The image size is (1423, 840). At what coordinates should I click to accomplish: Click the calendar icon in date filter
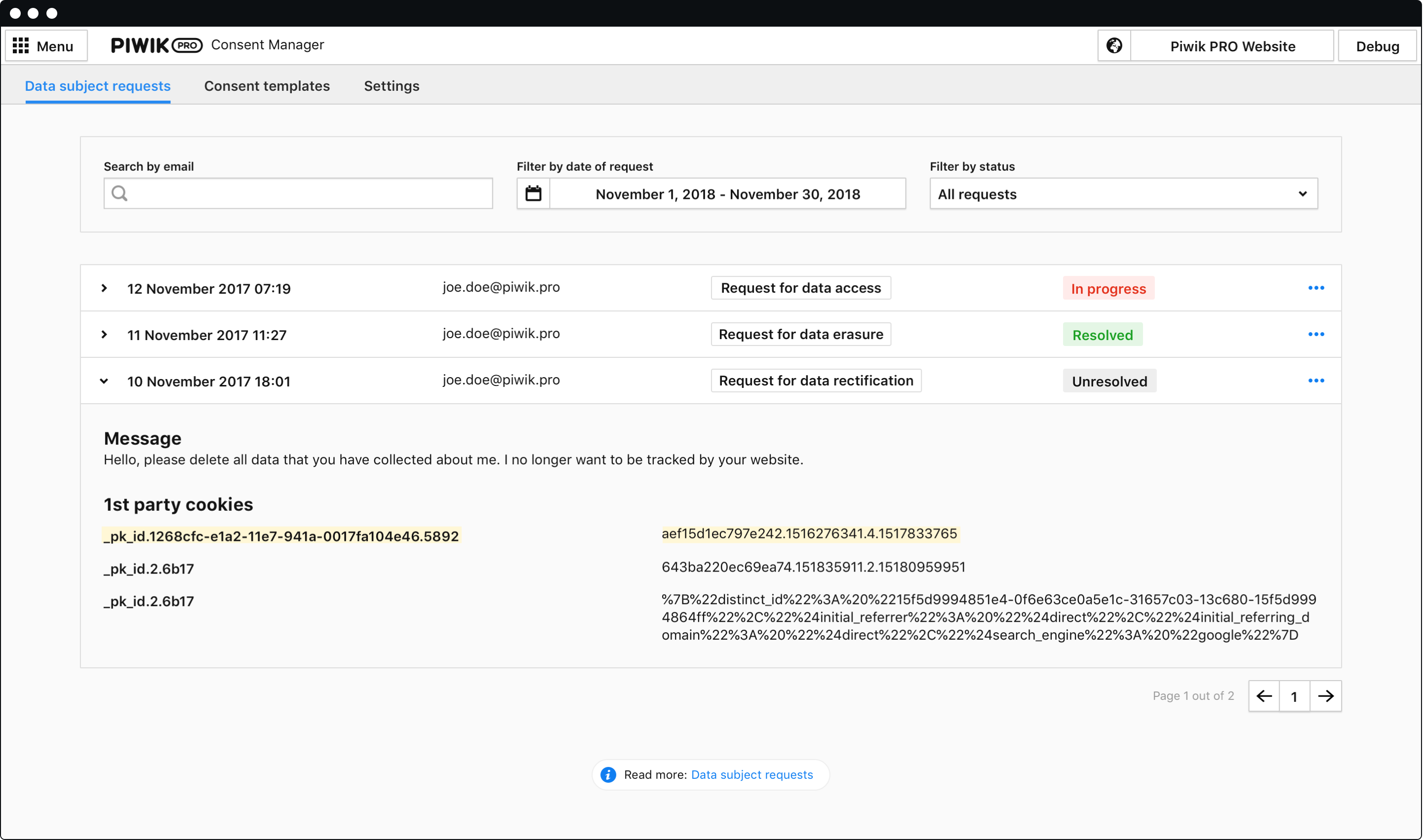[533, 193]
